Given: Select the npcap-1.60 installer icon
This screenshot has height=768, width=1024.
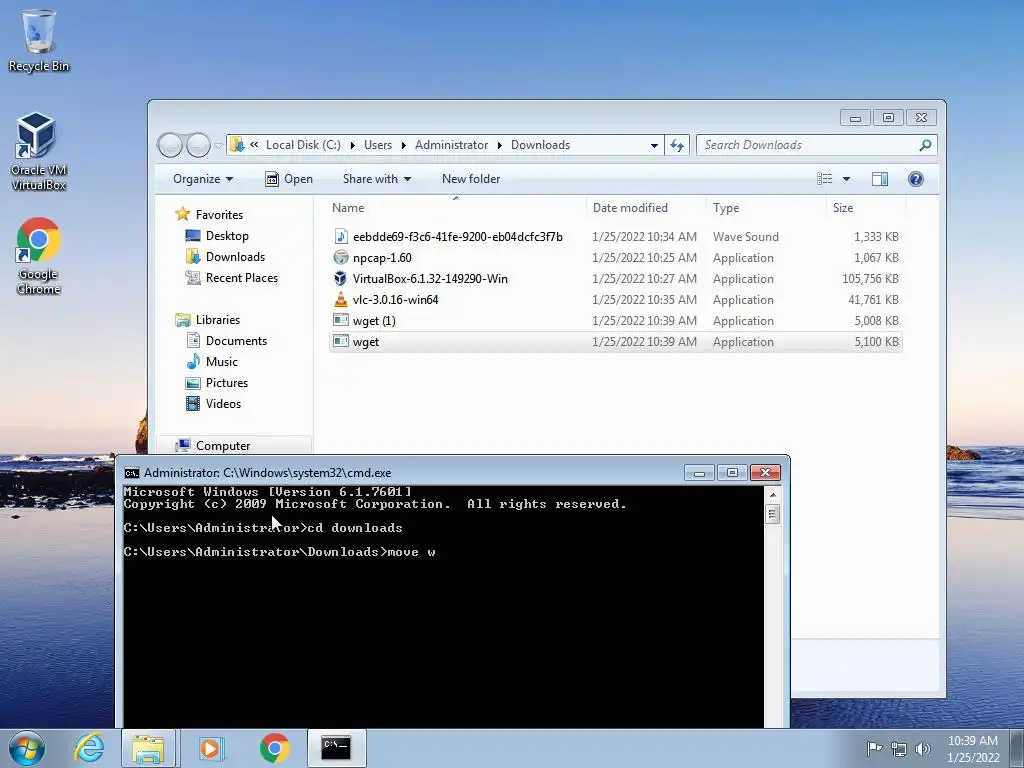Looking at the screenshot, I should tap(340, 257).
